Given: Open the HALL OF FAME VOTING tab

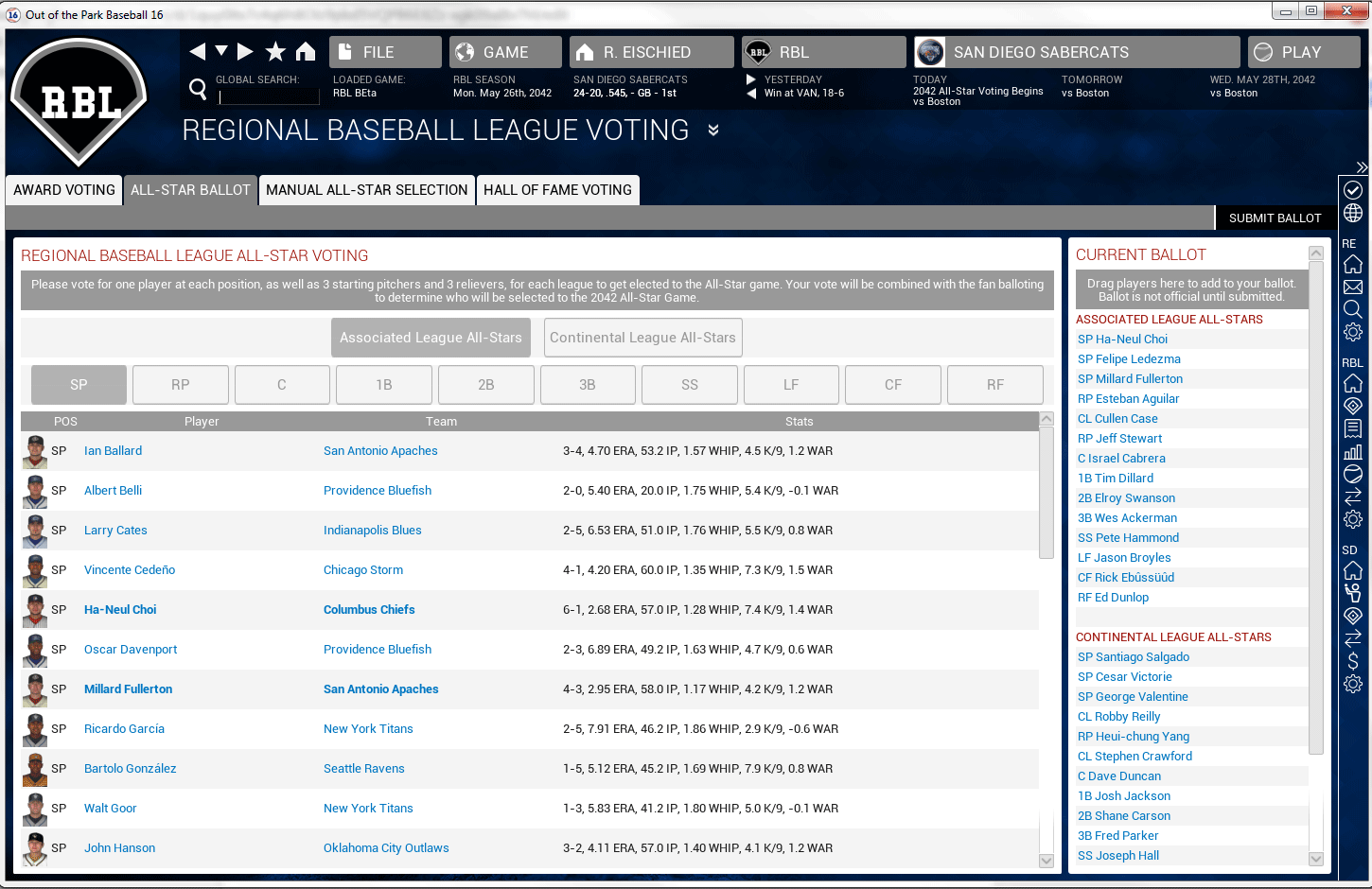Looking at the screenshot, I should click(557, 190).
